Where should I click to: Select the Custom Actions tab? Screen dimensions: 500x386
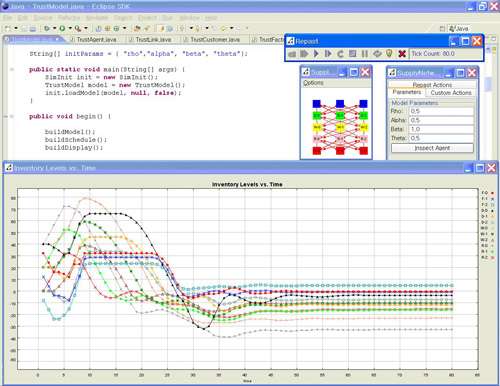click(x=451, y=93)
